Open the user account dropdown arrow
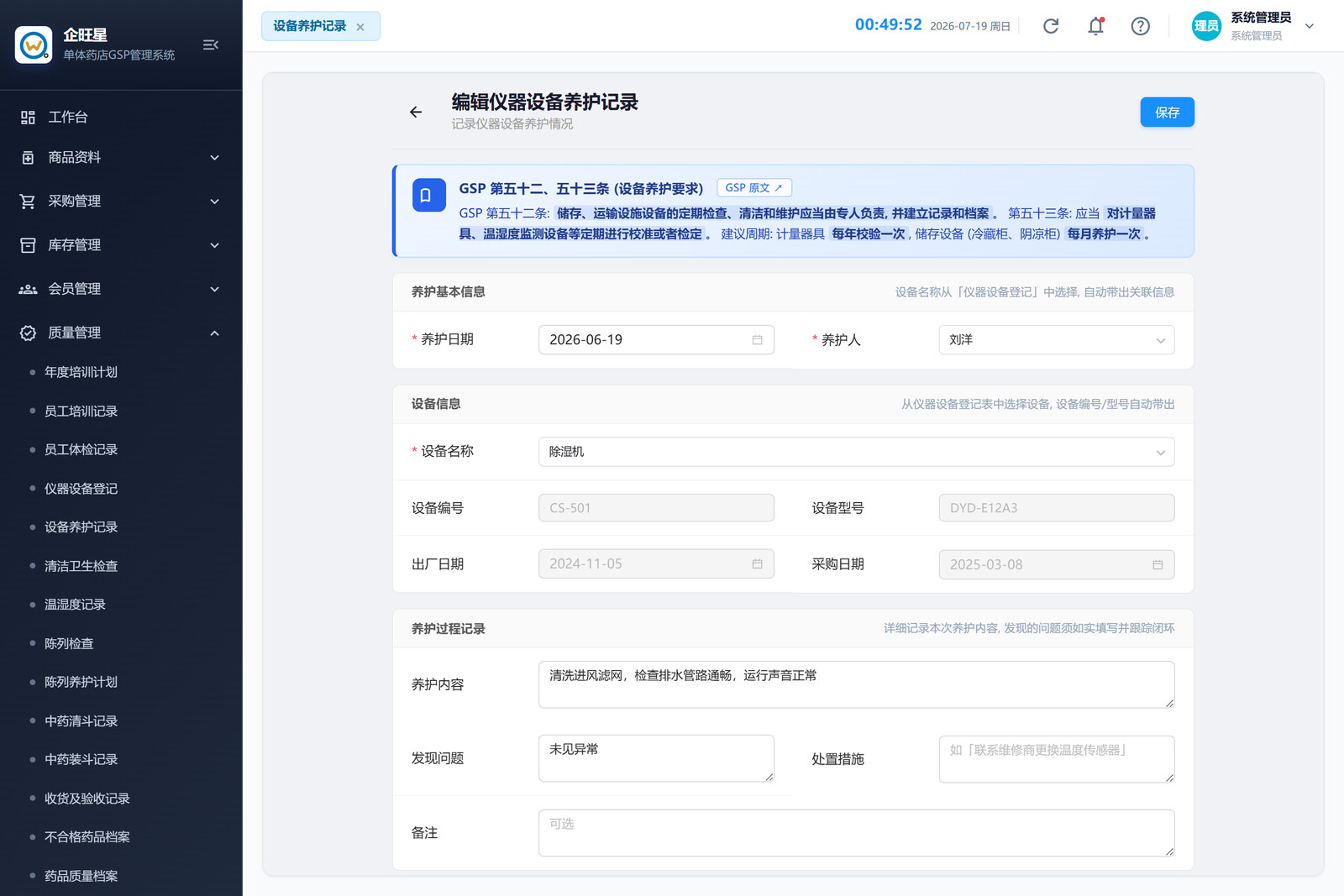The height and width of the screenshot is (896, 1344). tap(1309, 26)
